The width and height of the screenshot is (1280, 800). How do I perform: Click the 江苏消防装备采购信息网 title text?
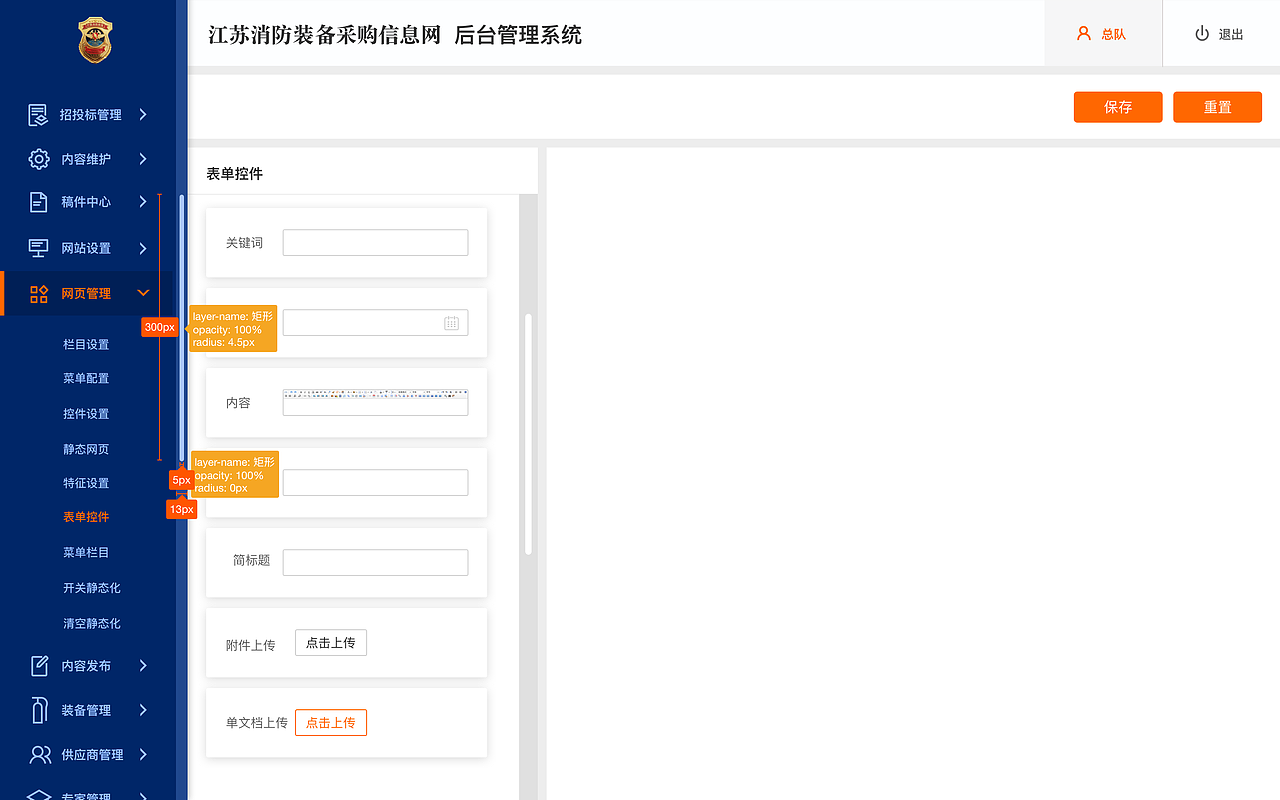pyautogui.click(x=324, y=35)
